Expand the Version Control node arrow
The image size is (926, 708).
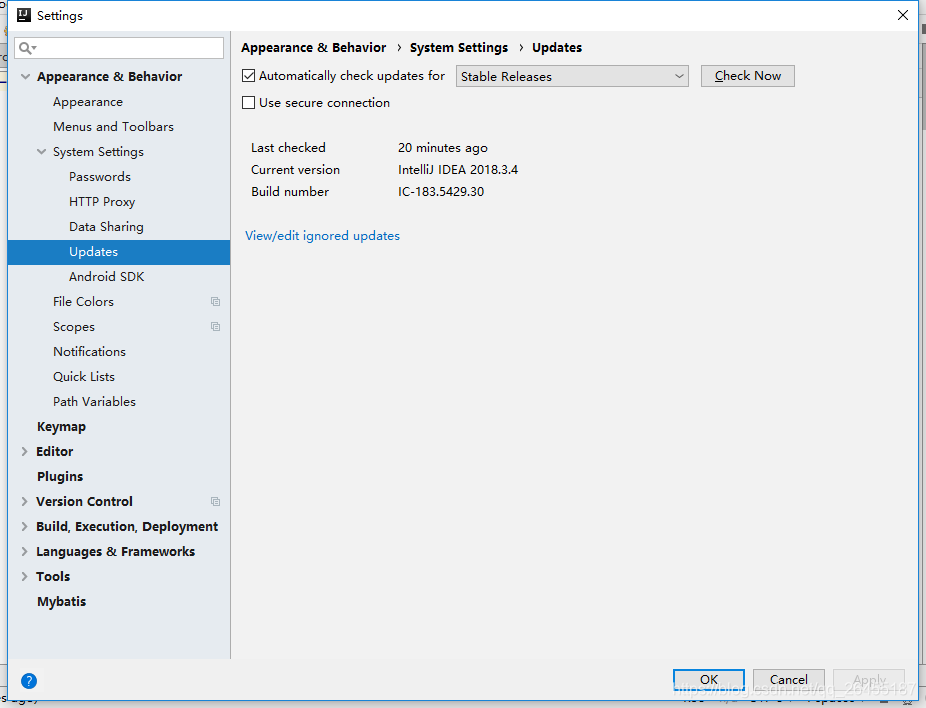(25, 501)
